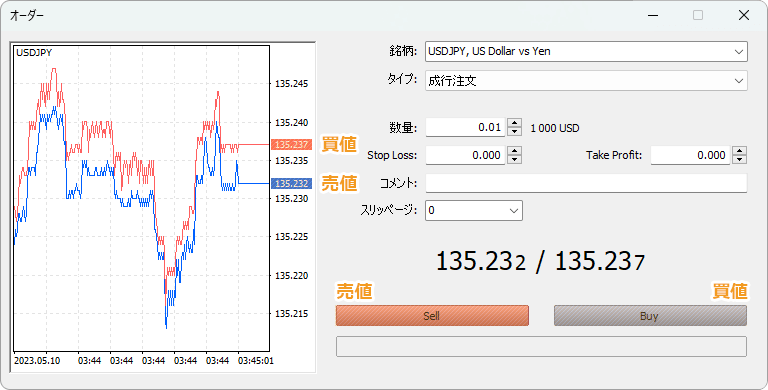Click the Sell button
Screen dimensions: 768x390
pyautogui.click(x=432, y=316)
